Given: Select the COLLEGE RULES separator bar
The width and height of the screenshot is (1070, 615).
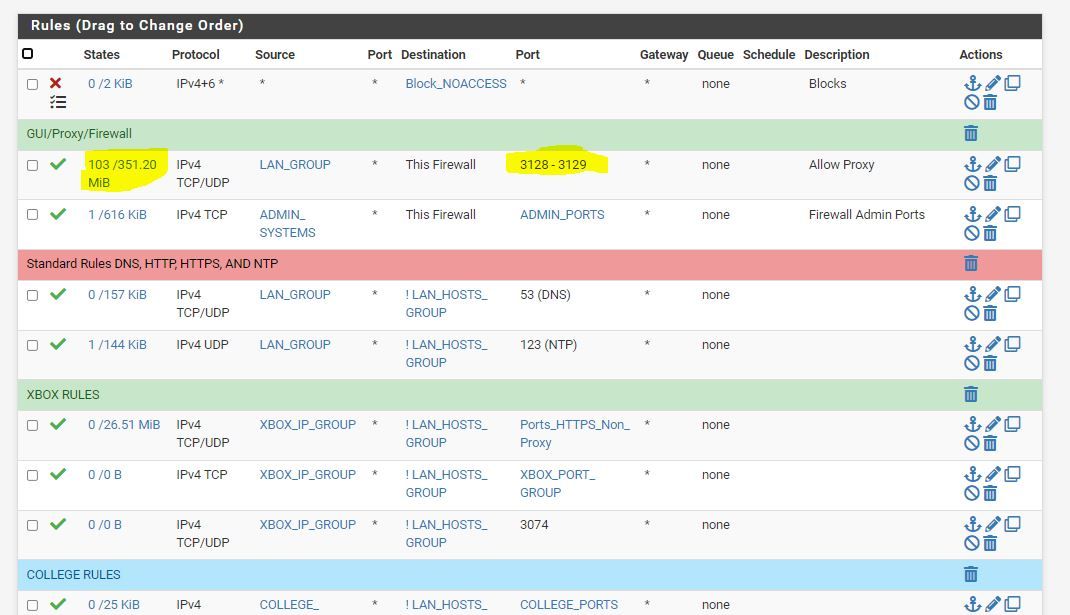Looking at the screenshot, I should [530, 575].
